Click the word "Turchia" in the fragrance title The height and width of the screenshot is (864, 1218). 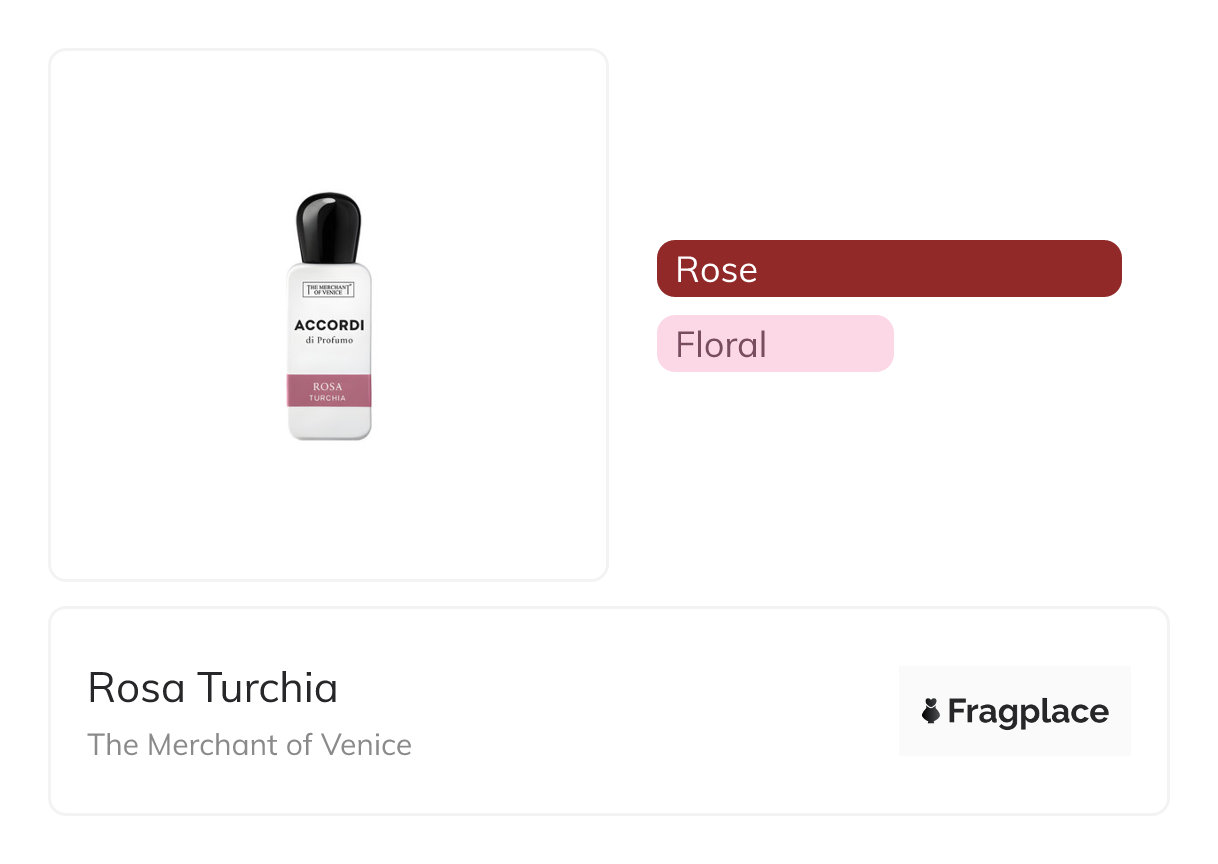267,688
